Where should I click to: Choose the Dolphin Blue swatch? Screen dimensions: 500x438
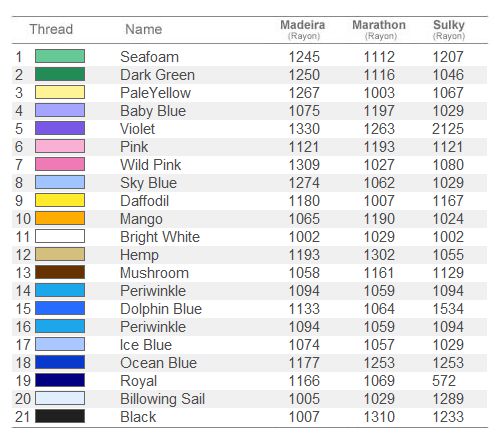[60, 308]
